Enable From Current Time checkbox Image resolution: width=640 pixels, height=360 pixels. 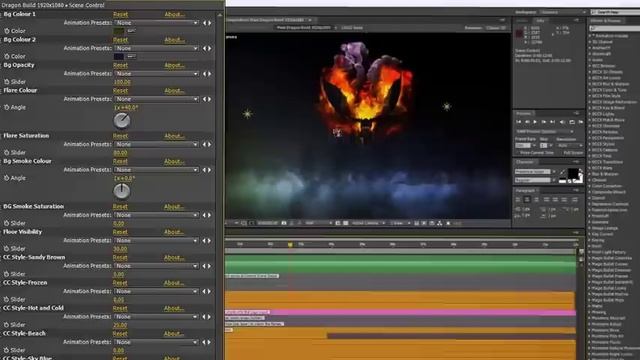tap(517, 153)
